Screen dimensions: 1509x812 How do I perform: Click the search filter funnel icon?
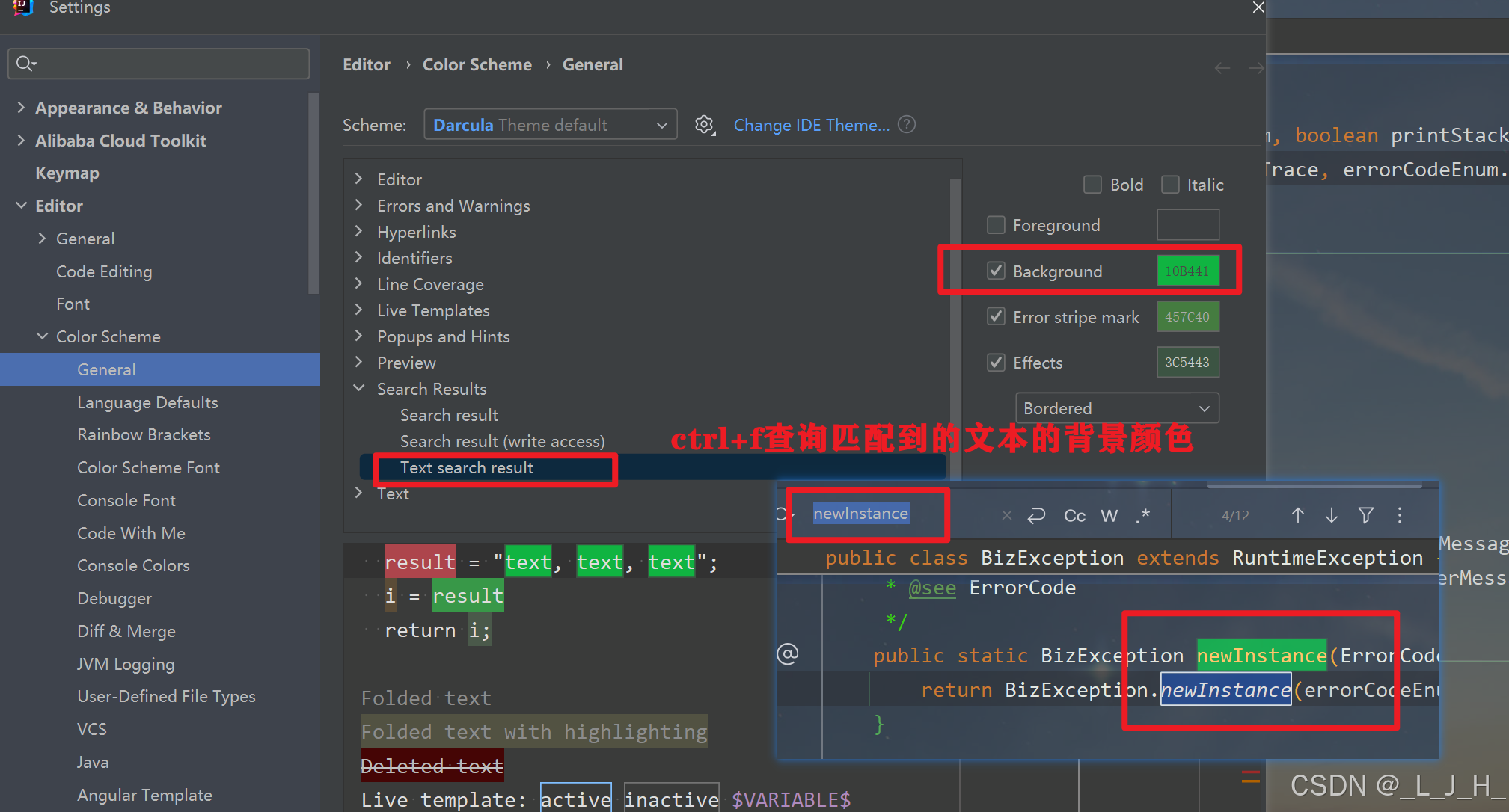click(x=1365, y=515)
